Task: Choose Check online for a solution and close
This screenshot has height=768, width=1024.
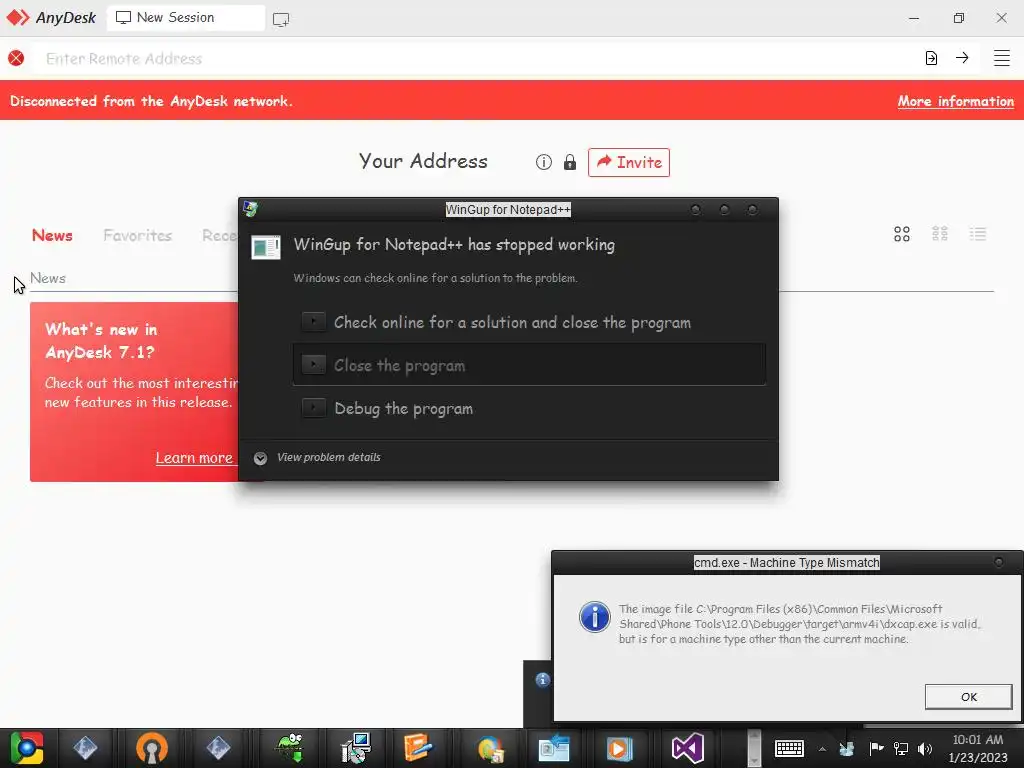Action: coord(529,322)
